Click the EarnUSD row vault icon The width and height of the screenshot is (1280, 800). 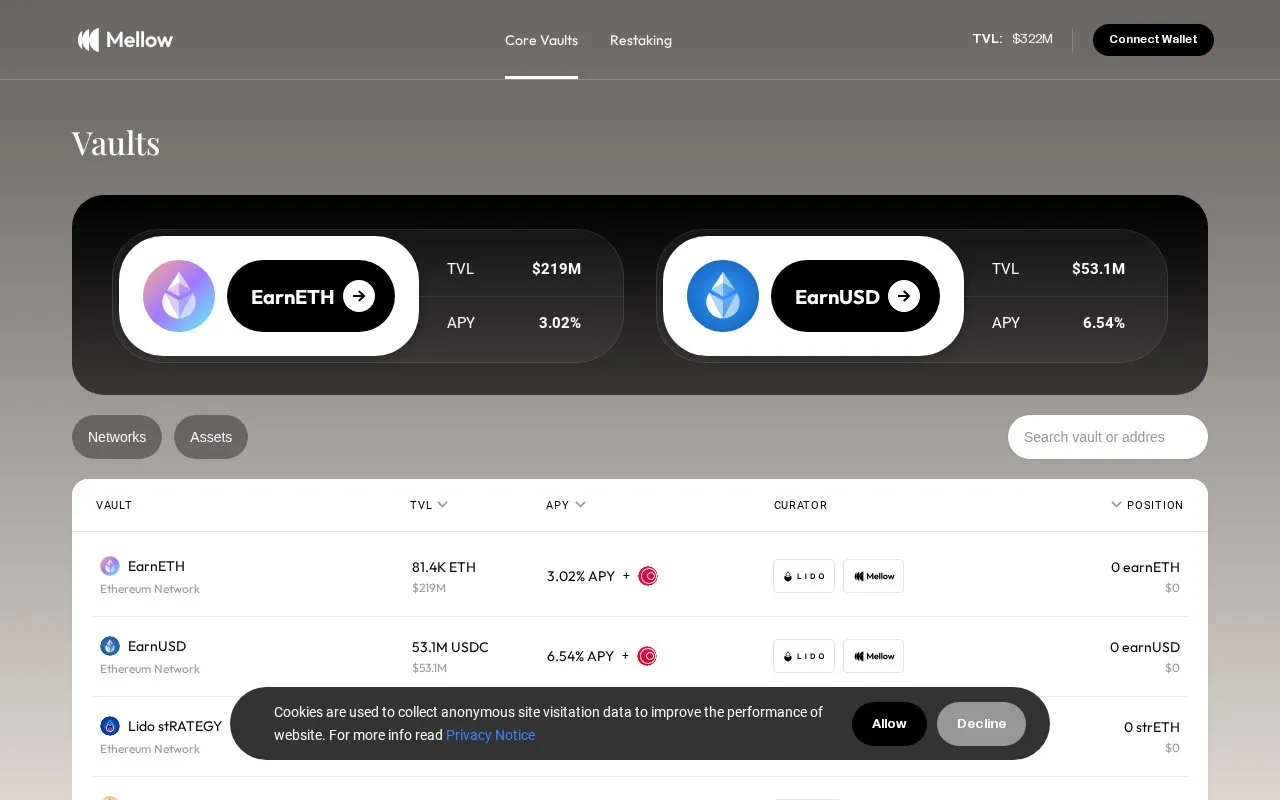point(110,646)
